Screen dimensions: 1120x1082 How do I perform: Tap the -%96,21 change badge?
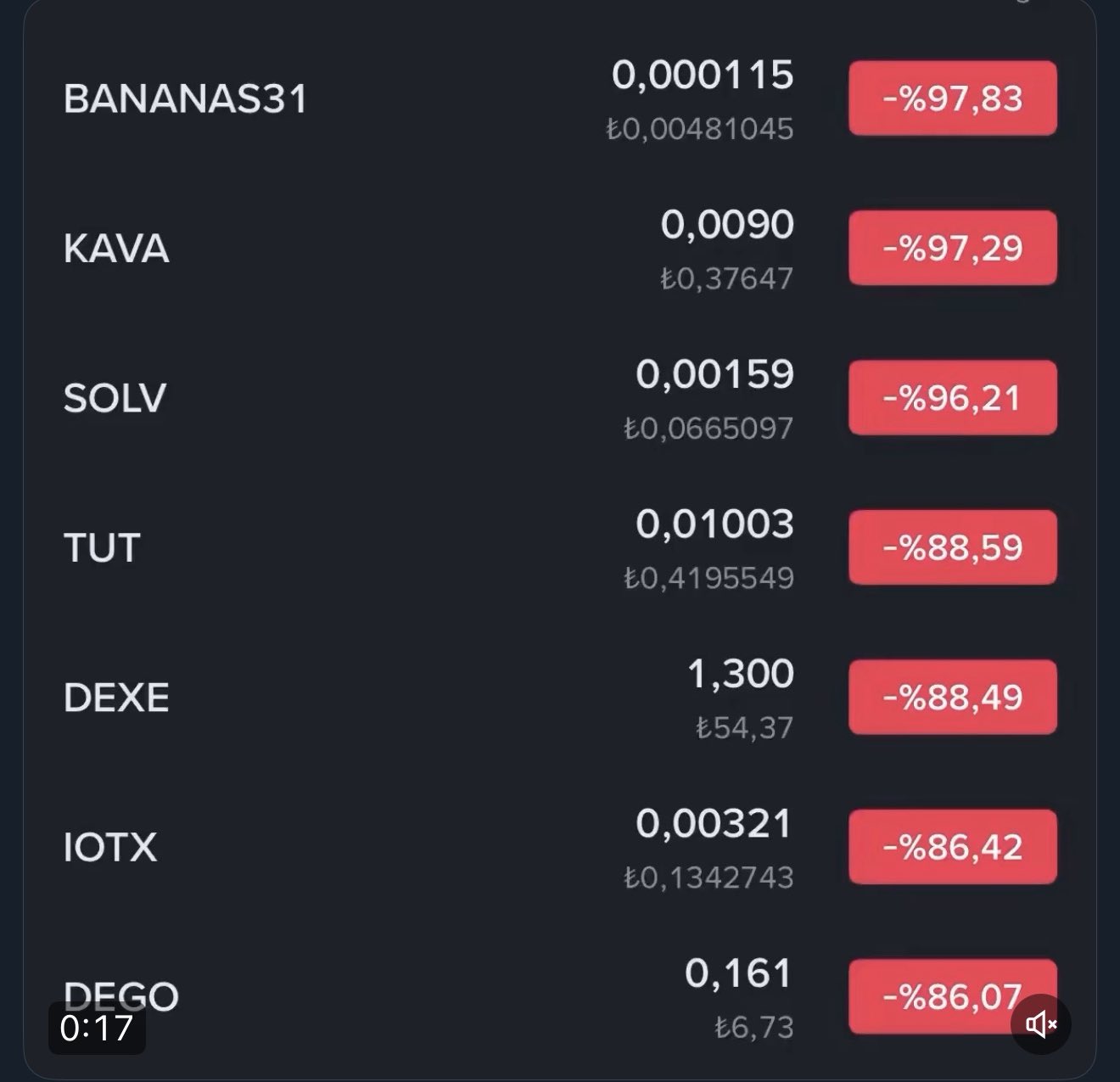point(952,398)
